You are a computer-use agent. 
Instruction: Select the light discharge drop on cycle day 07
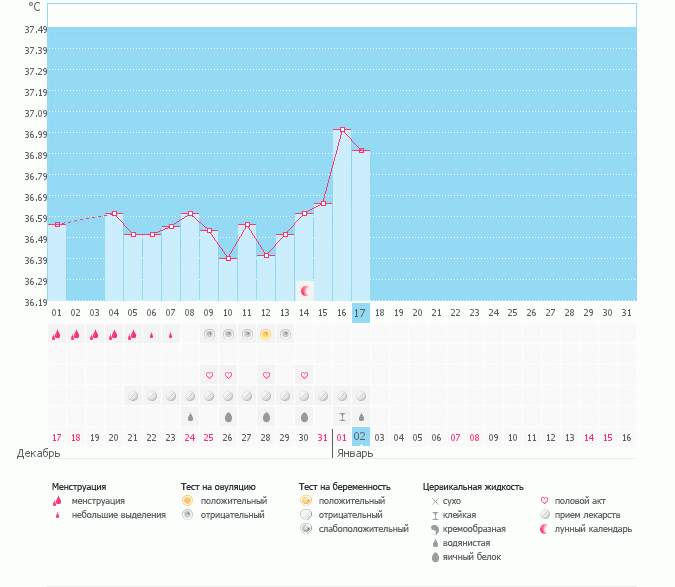click(x=170, y=335)
